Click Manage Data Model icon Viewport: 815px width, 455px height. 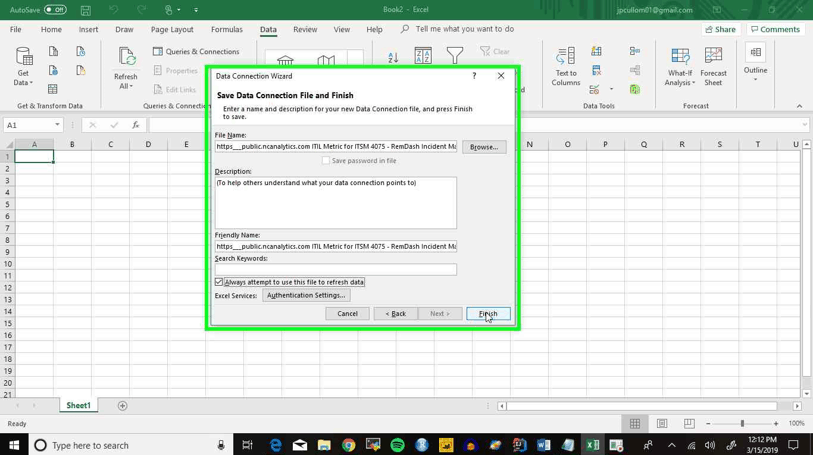point(635,89)
